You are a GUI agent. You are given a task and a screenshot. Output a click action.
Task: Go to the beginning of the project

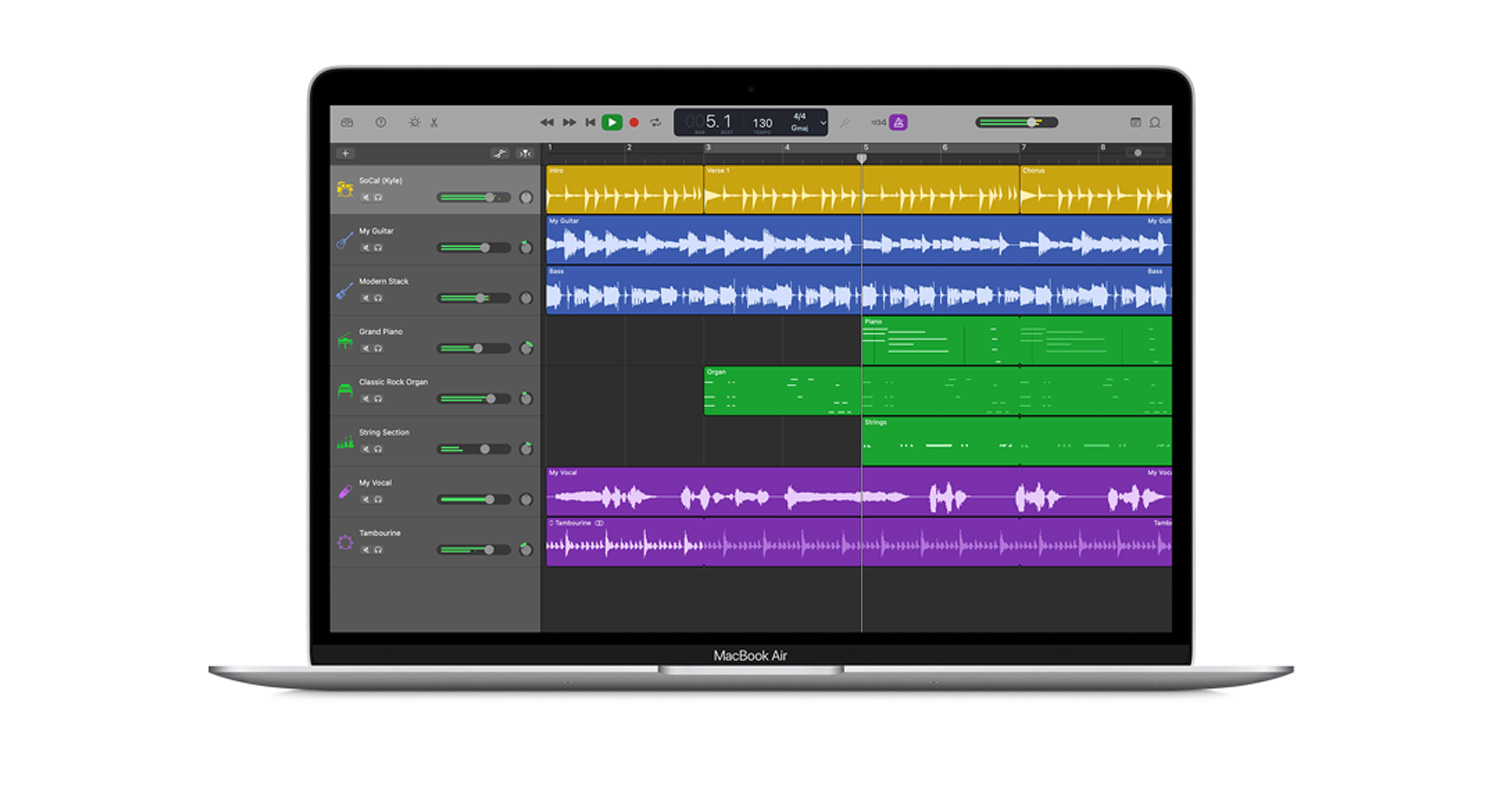[x=590, y=122]
